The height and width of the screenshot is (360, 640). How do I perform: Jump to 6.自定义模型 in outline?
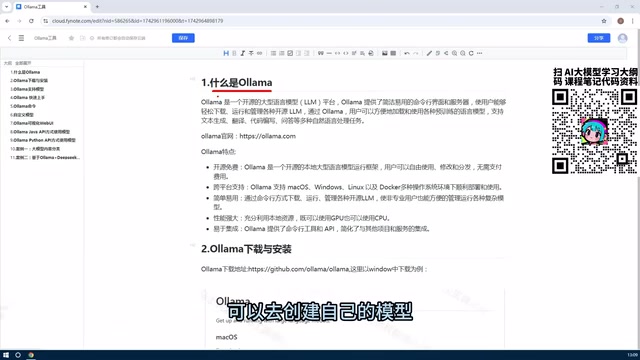[22, 115]
